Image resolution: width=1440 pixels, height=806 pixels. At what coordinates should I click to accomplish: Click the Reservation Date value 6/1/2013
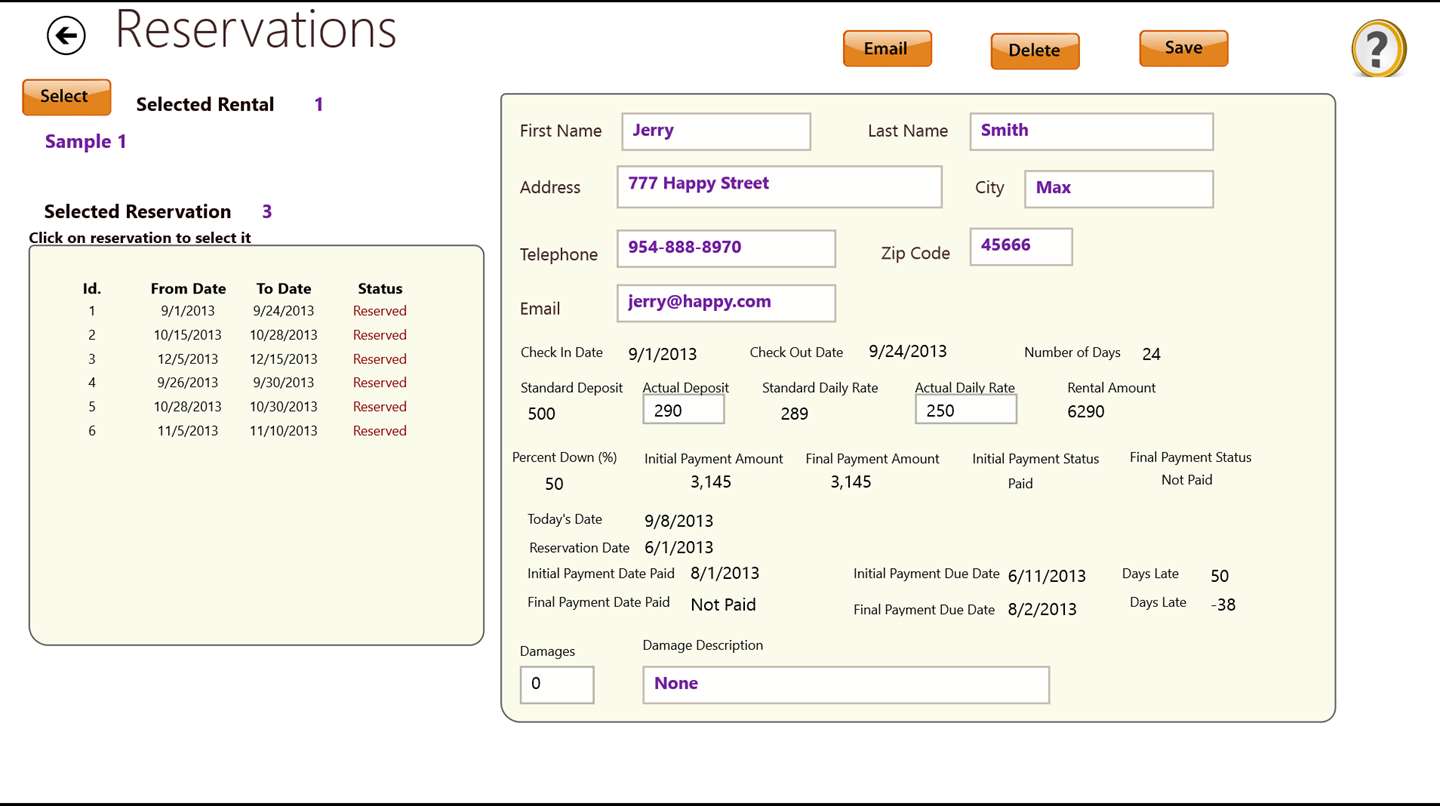[x=679, y=548]
